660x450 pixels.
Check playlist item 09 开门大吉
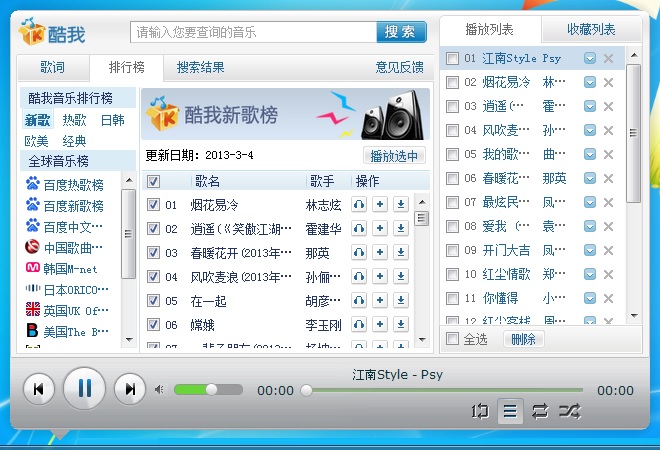[x=452, y=250]
